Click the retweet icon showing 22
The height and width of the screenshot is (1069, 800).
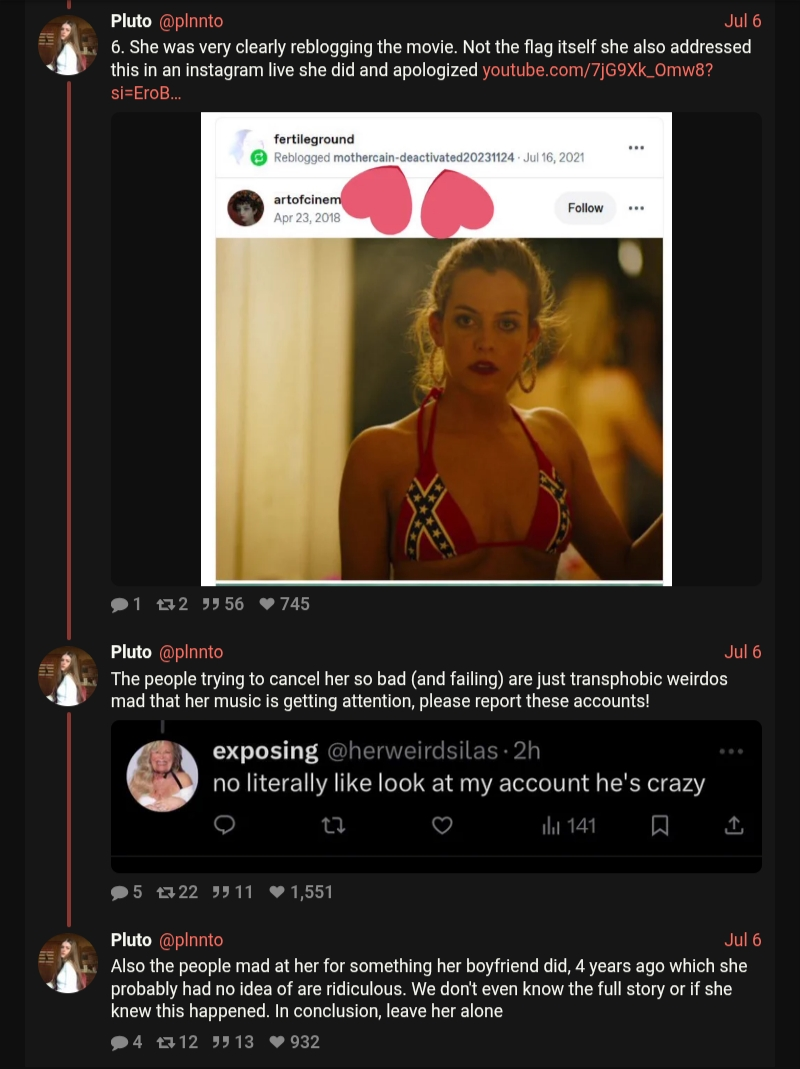click(x=165, y=892)
